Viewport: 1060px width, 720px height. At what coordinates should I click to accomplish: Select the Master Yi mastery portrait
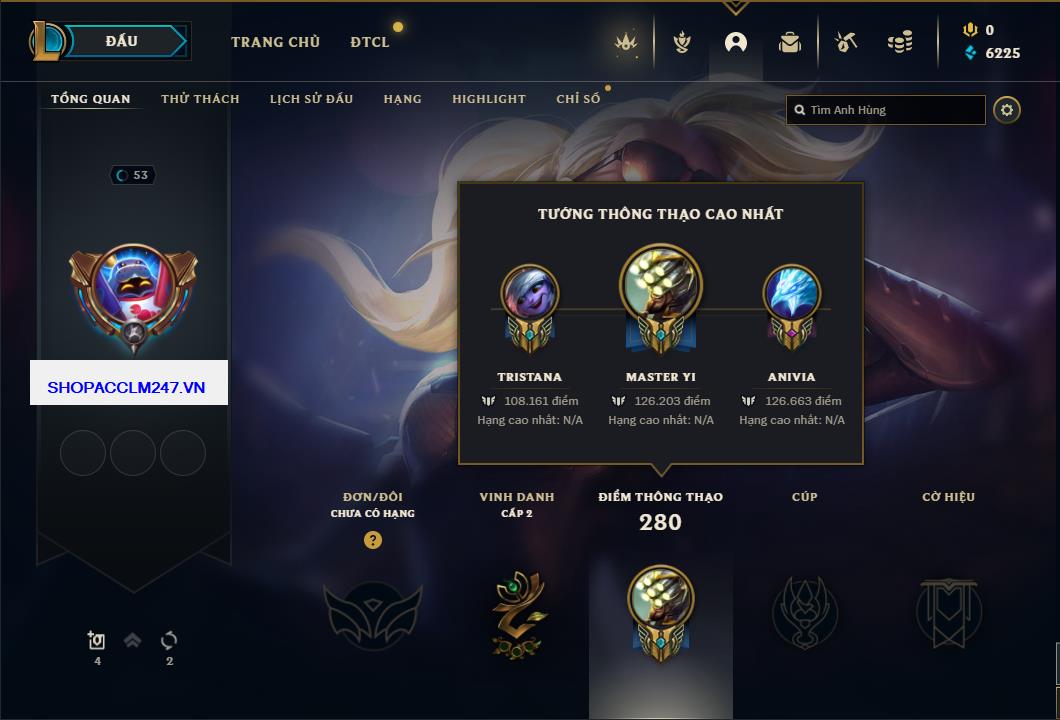[660, 286]
